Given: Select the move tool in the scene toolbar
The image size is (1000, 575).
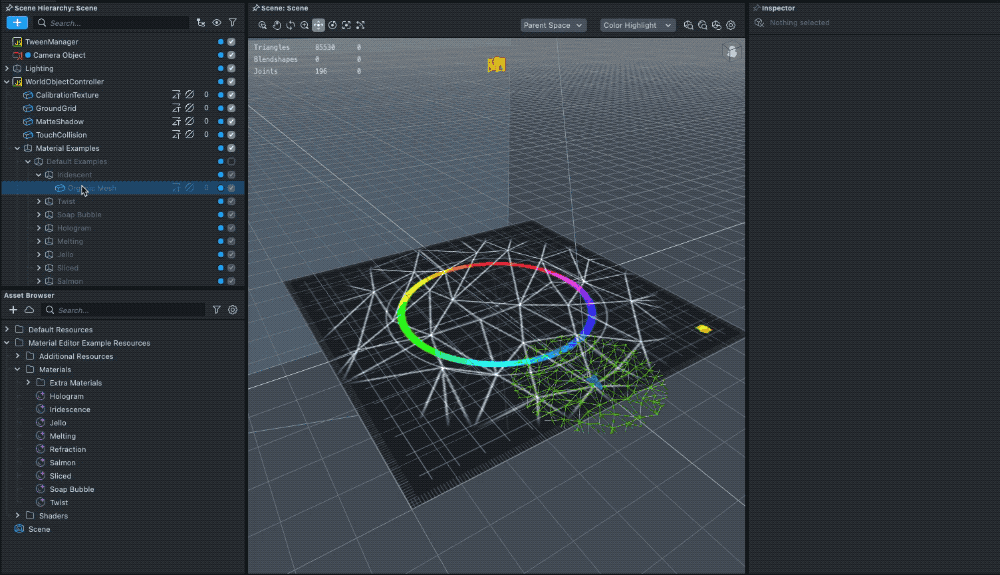Looking at the screenshot, I should [x=318, y=25].
